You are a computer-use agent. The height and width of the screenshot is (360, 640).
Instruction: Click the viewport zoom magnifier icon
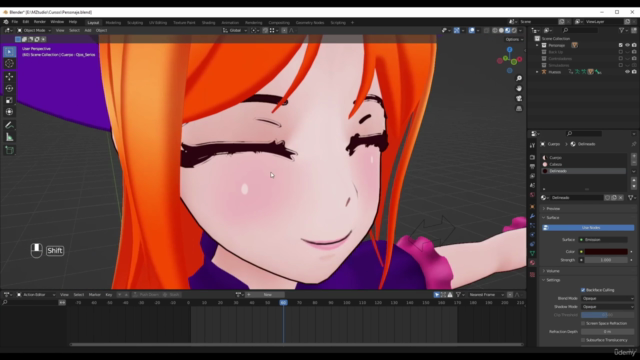[519, 78]
